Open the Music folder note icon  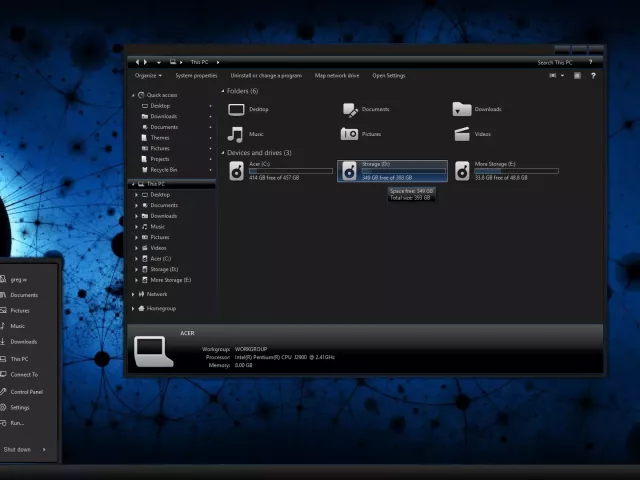[x=236, y=134]
